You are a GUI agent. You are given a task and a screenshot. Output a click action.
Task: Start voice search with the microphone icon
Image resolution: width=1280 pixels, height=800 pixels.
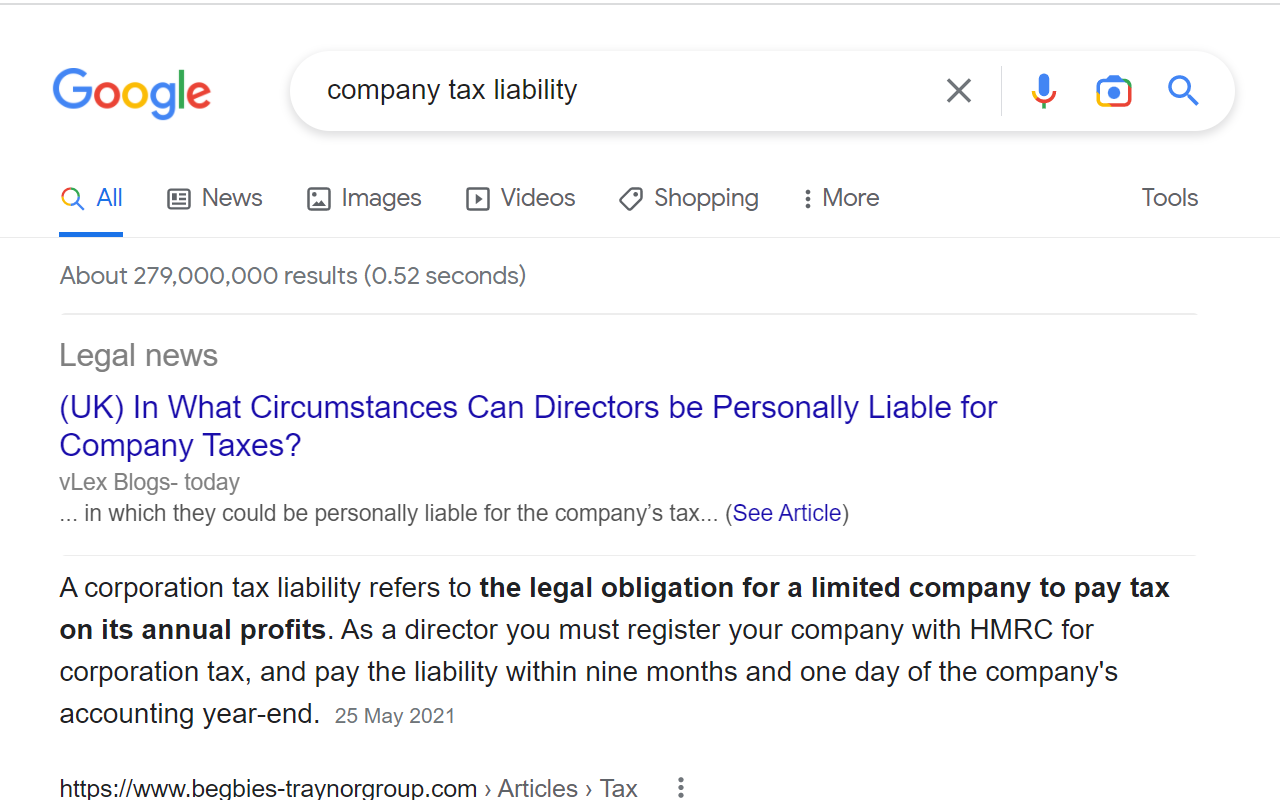tap(1043, 91)
